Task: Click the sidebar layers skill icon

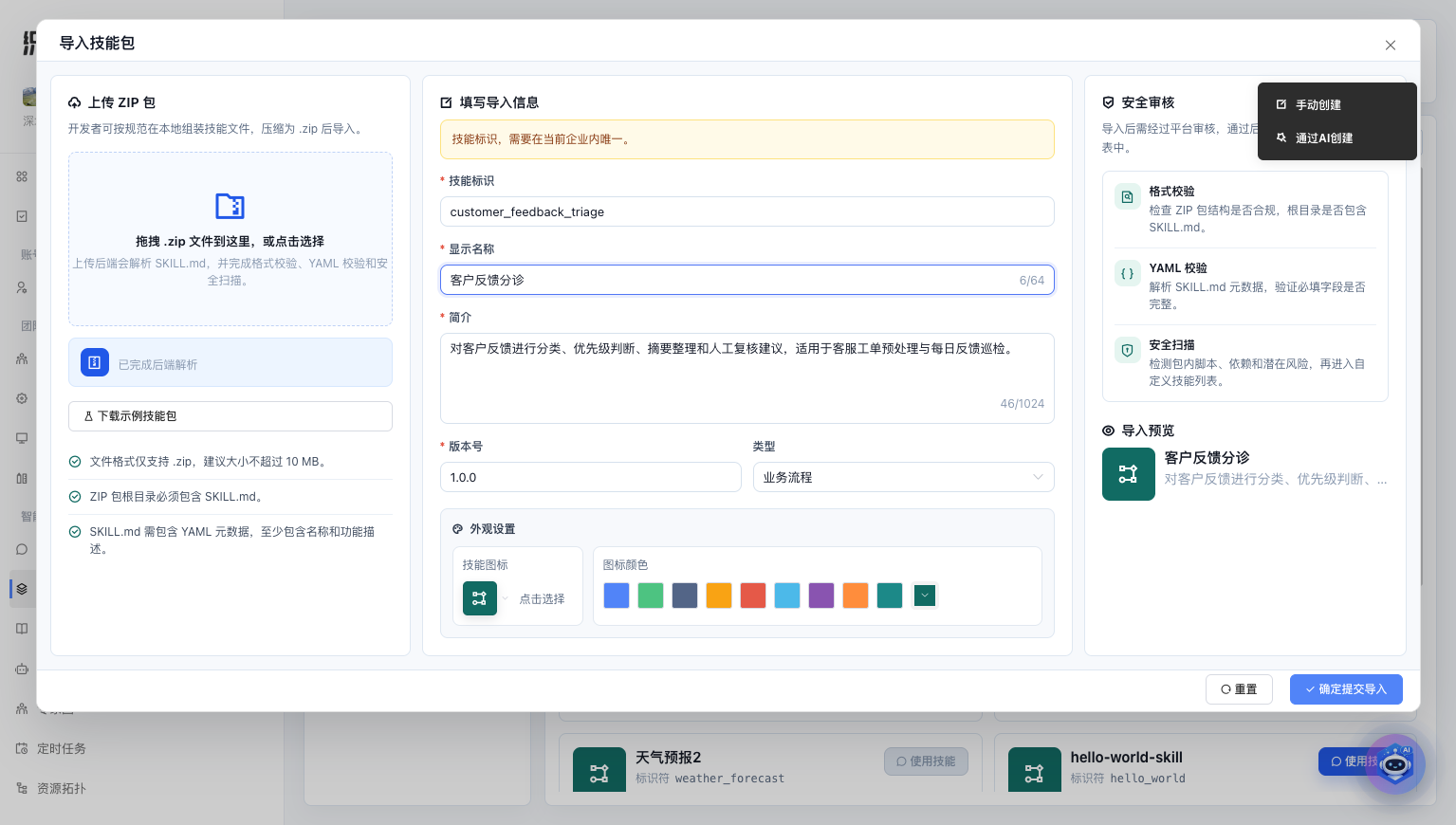Action: tap(22, 589)
